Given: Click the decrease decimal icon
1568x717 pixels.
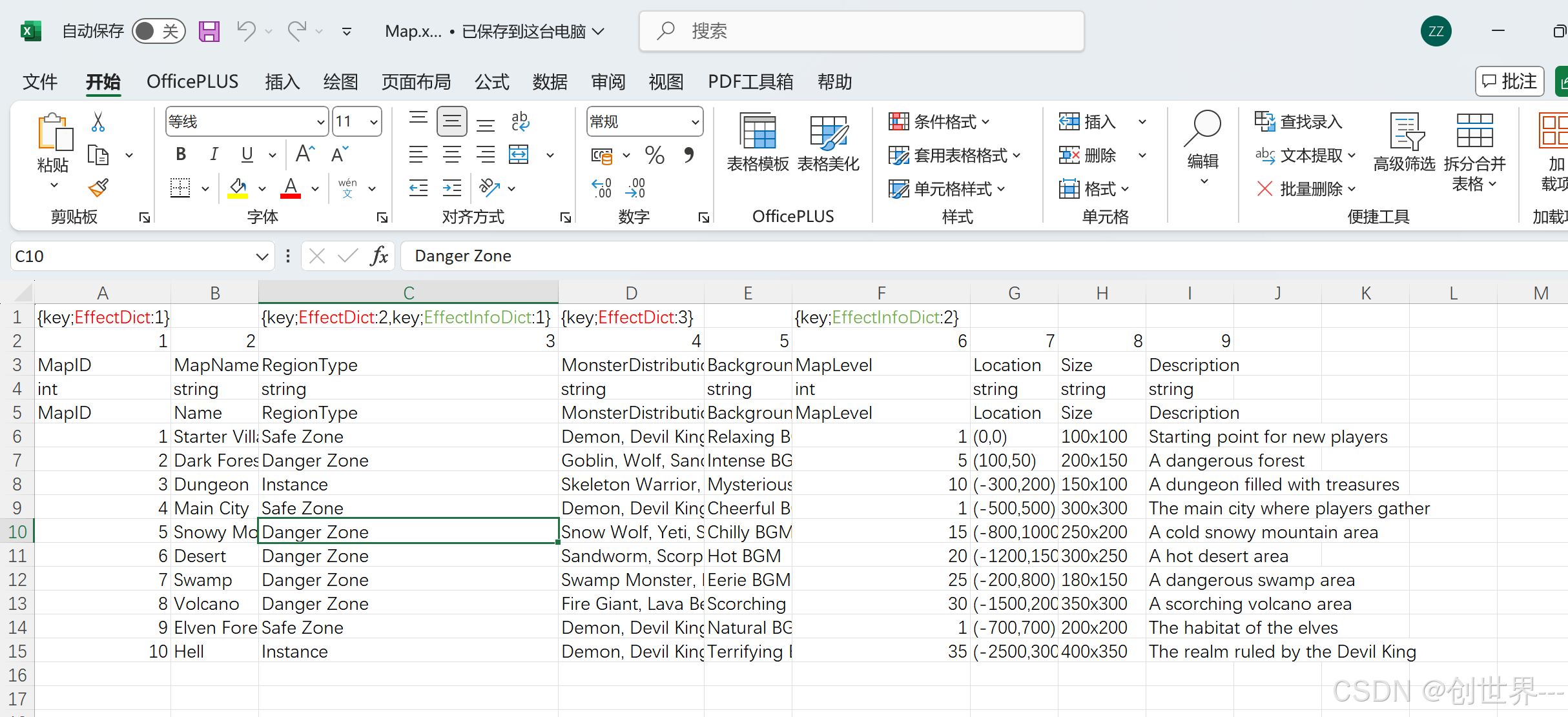Looking at the screenshot, I should coord(635,188).
